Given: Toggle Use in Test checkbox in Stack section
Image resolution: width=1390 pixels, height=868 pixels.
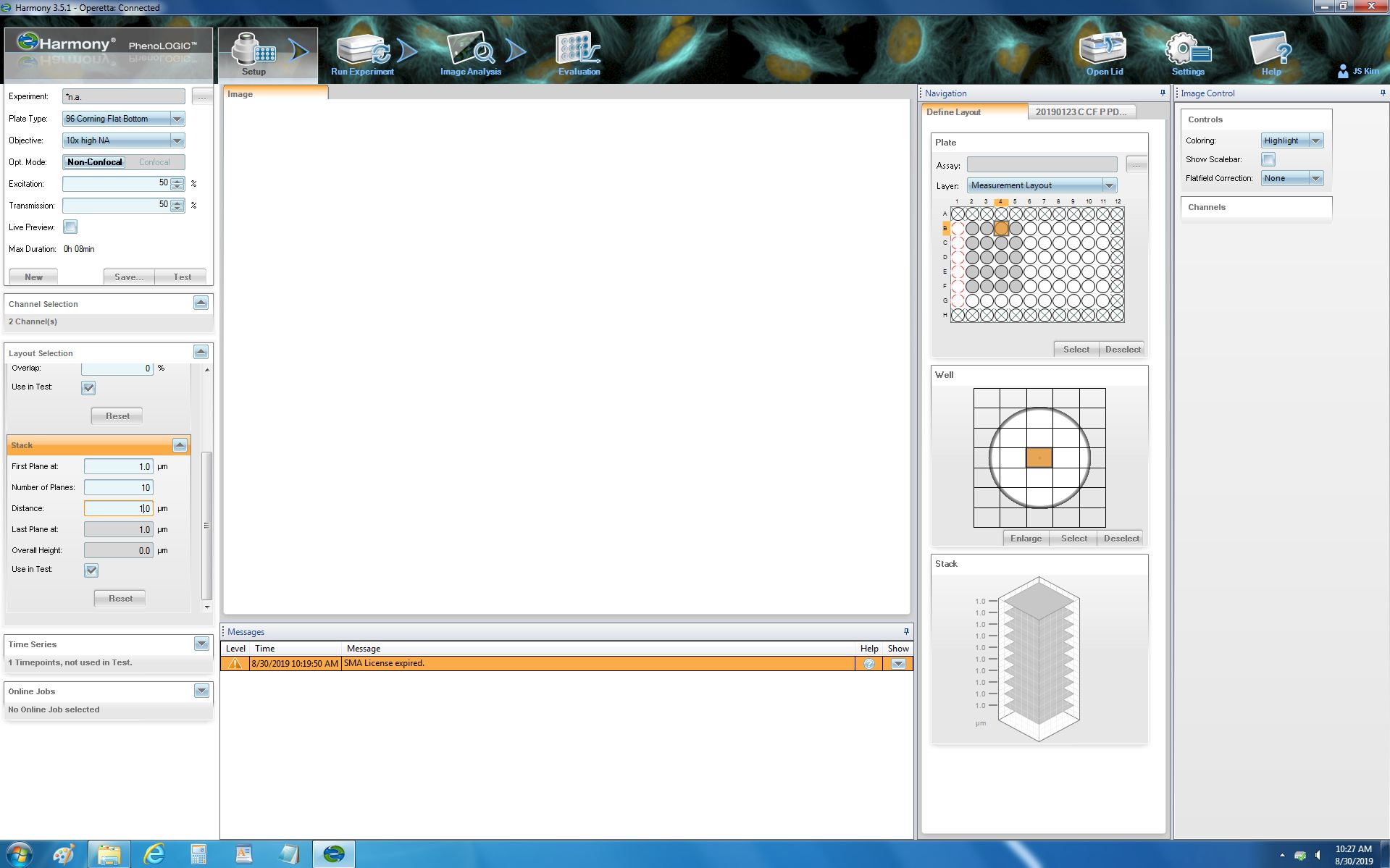Looking at the screenshot, I should coord(91,570).
